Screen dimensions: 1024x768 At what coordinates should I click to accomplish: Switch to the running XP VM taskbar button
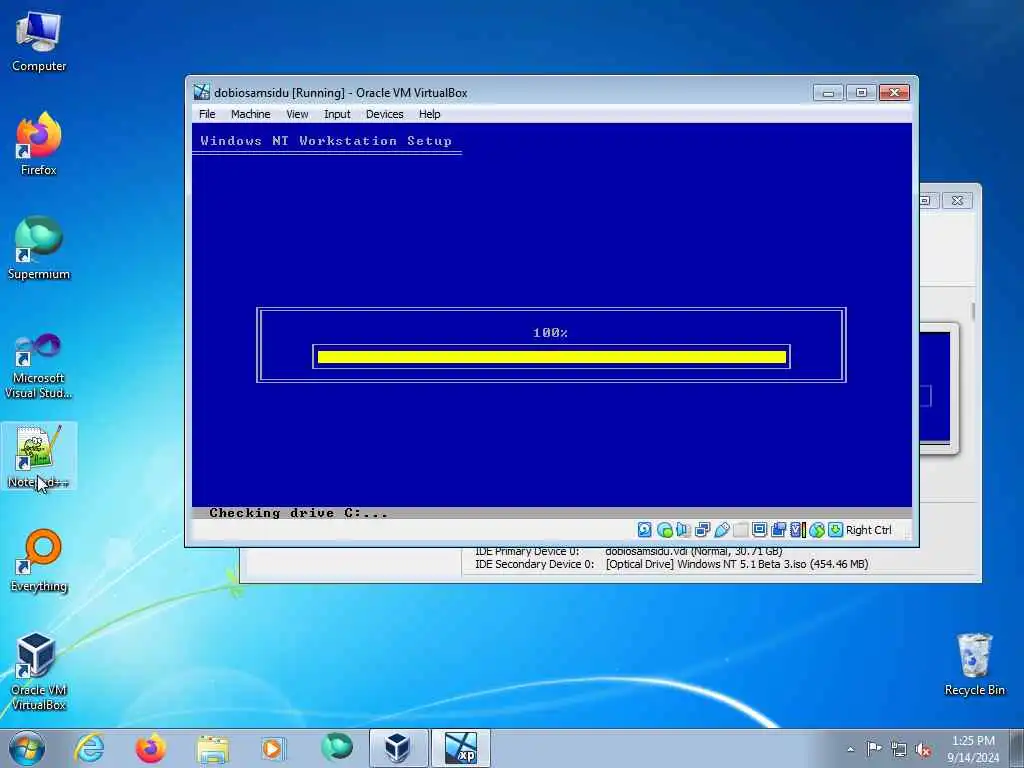[x=460, y=748]
